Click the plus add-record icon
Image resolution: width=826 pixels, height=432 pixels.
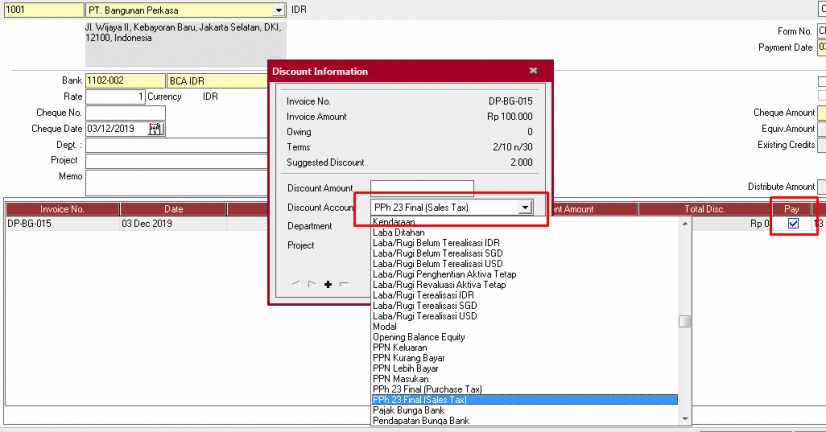tap(328, 285)
